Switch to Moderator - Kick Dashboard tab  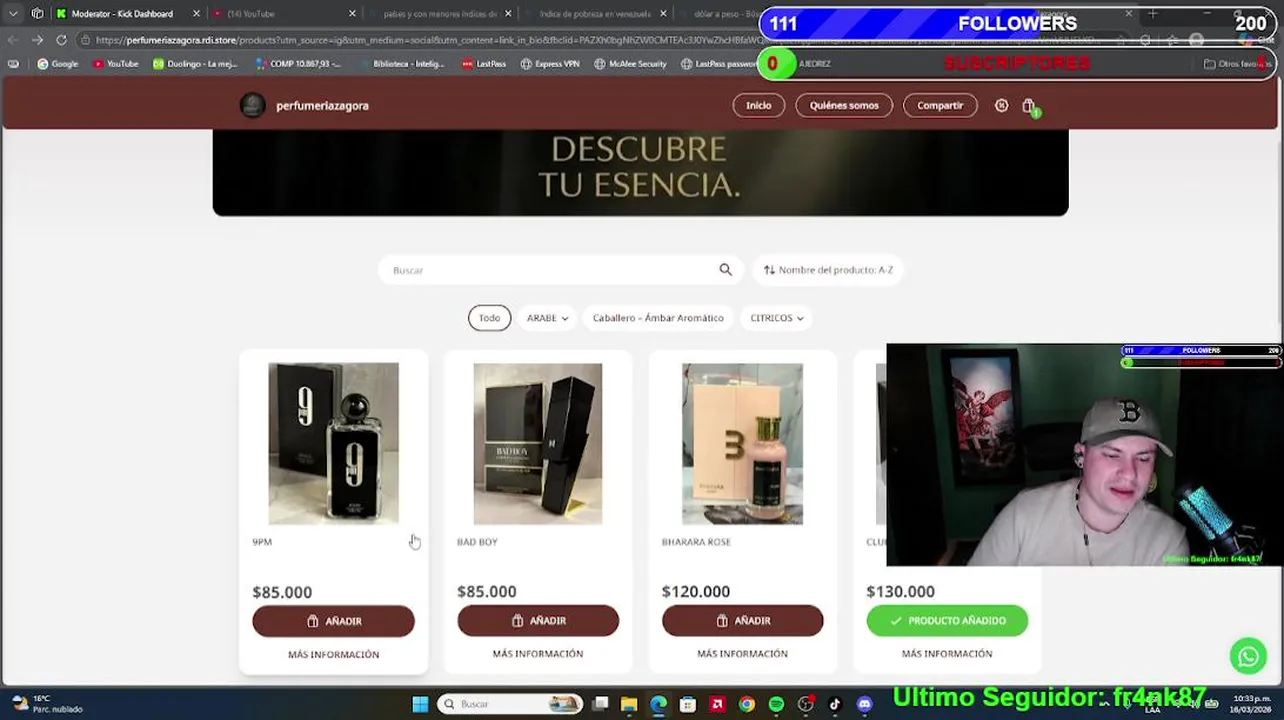click(x=122, y=14)
